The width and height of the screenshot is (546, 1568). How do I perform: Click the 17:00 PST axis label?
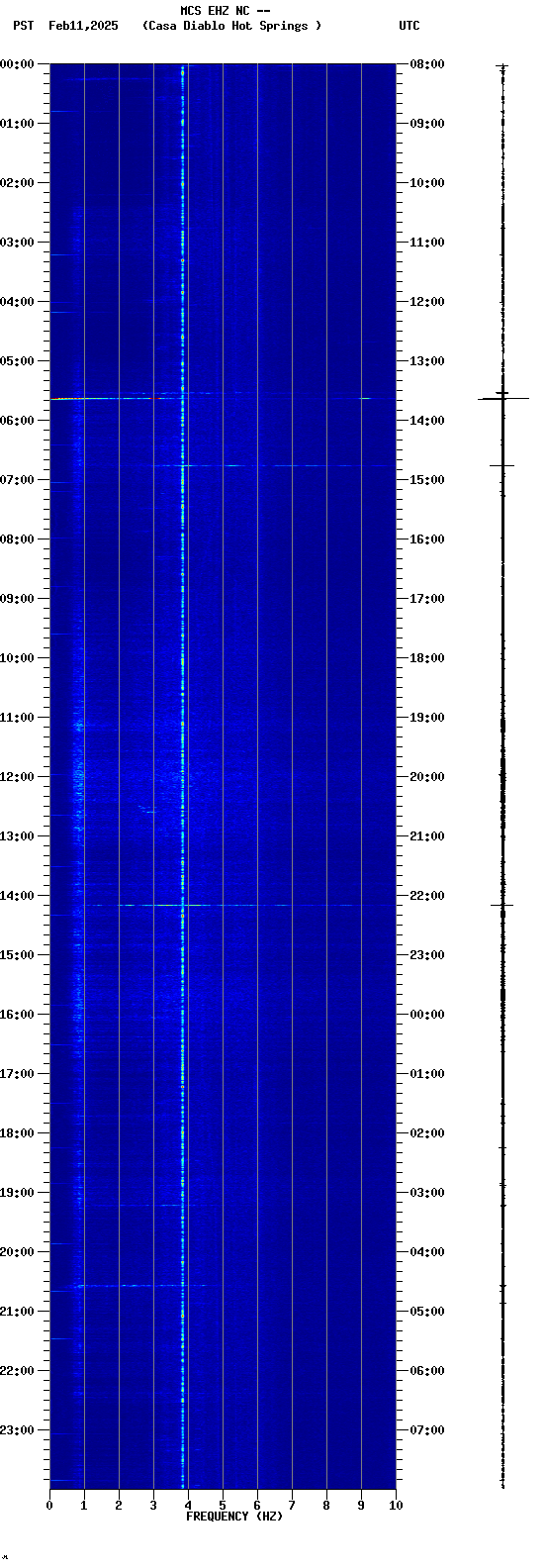coord(18,1074)
